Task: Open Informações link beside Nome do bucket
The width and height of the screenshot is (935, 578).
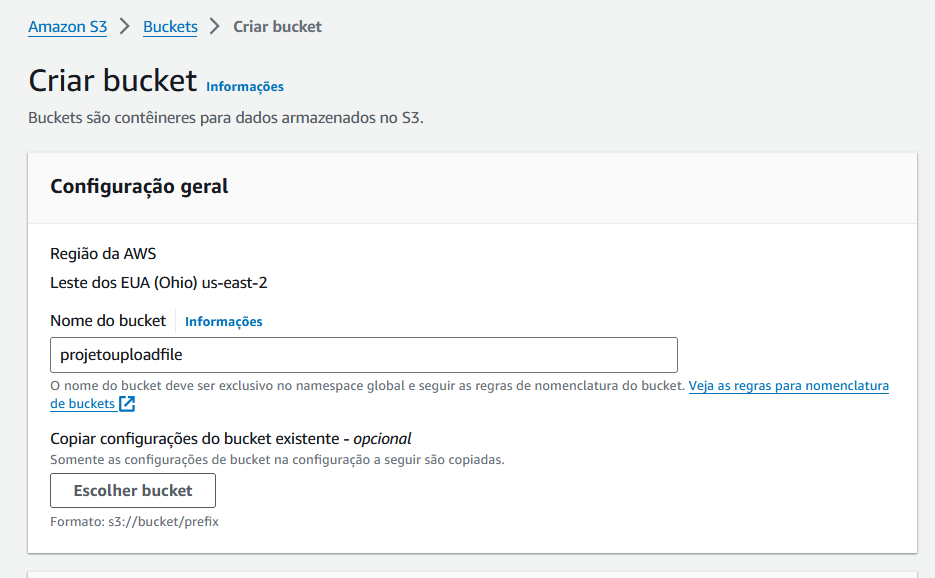Action: click(224, 322)
